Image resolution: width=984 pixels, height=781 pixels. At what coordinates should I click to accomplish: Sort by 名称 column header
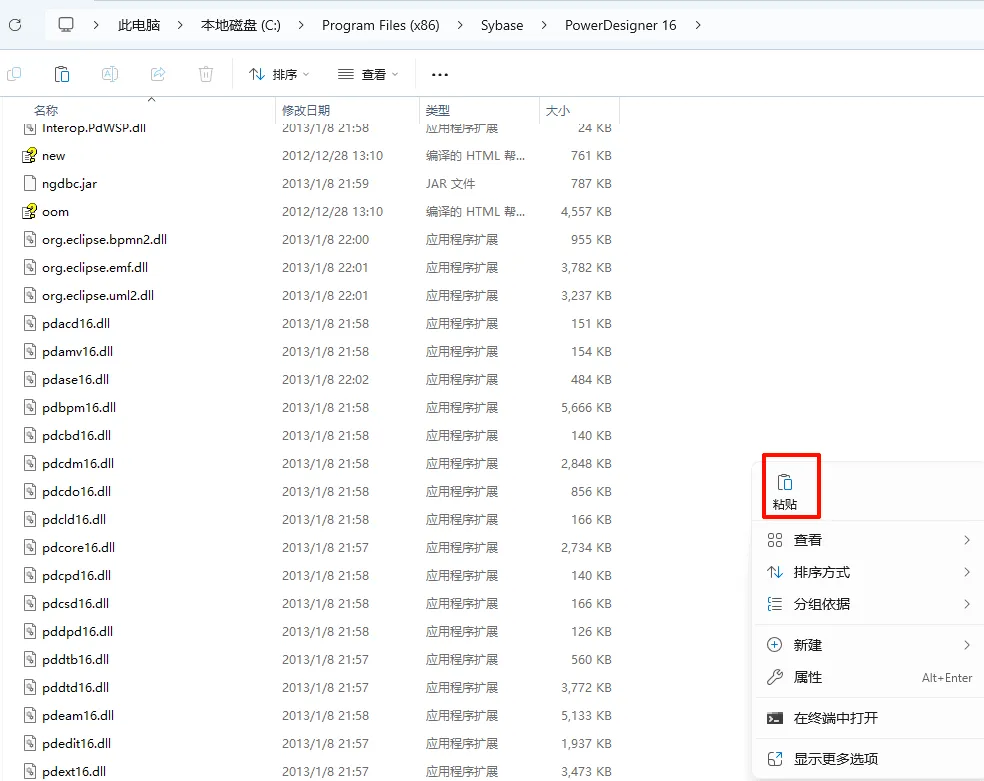point(46,110)
